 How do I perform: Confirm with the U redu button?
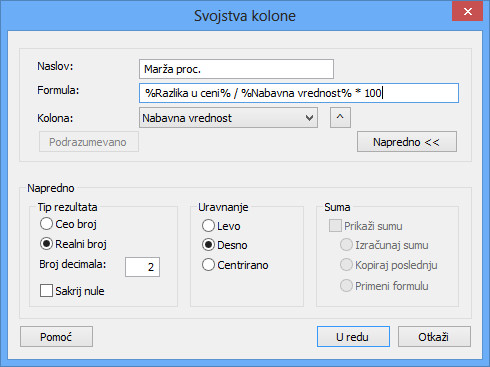pyautogui.click(x=353, y=337)
